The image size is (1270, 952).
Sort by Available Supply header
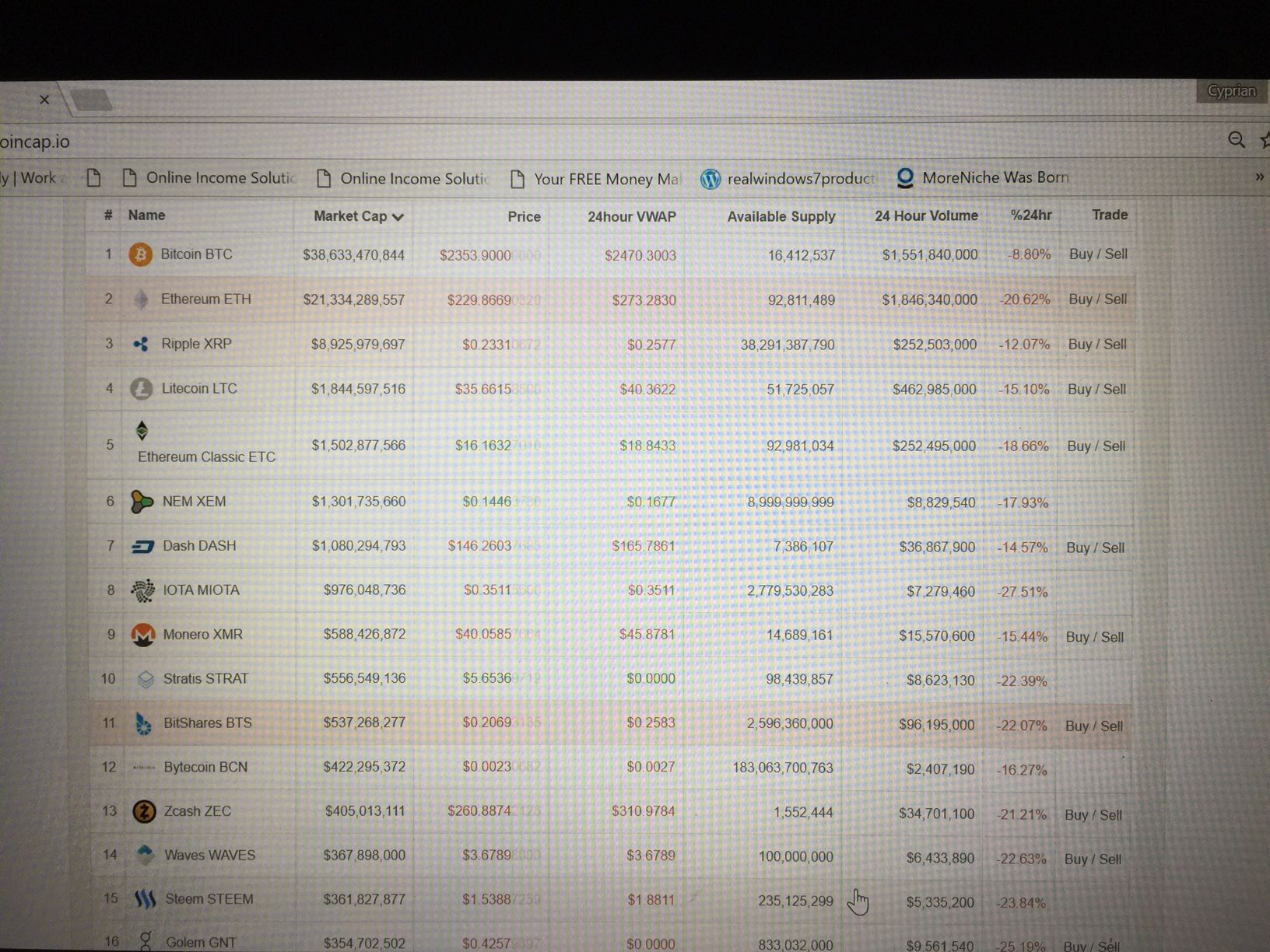pyautogui.click(x=781, y=217)
